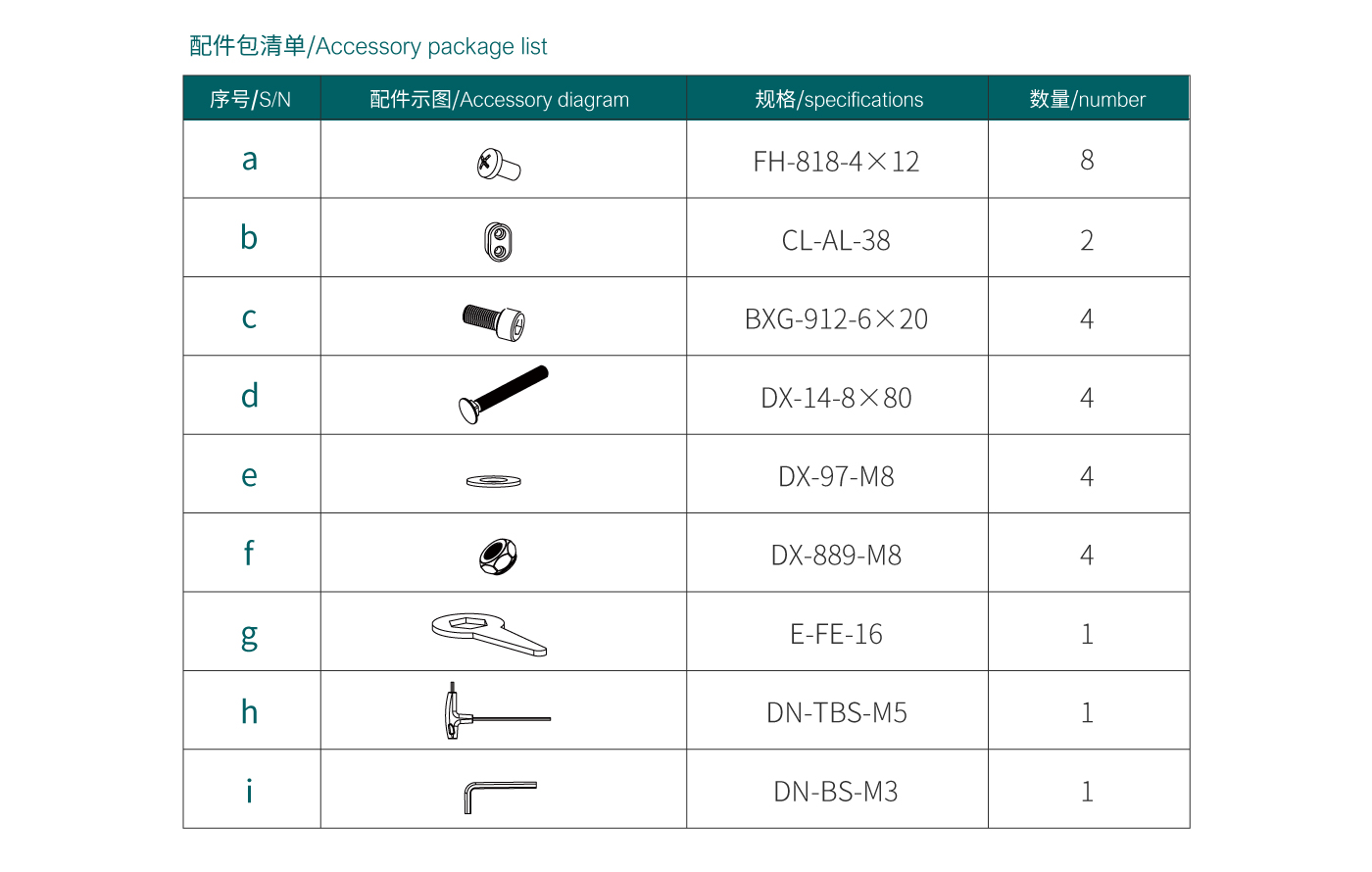Click the number column header
The width and height of the screenshot is (1372, 872).
pyautogui.click(x=1088, y=100)
